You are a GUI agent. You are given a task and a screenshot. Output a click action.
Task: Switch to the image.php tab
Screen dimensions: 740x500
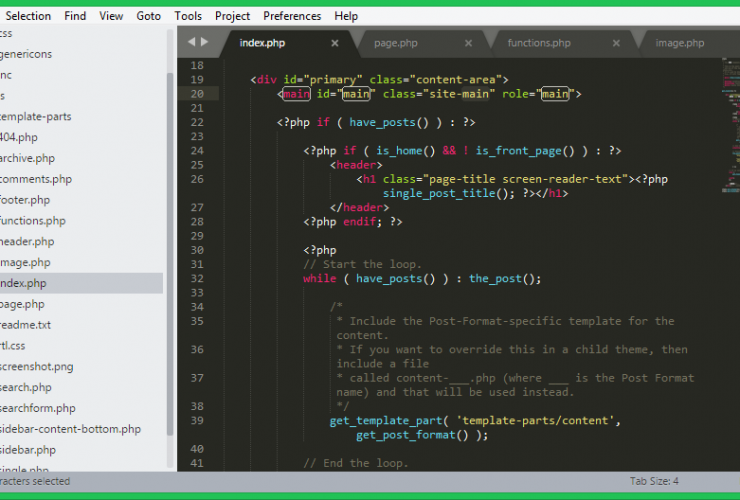point(680,43)
